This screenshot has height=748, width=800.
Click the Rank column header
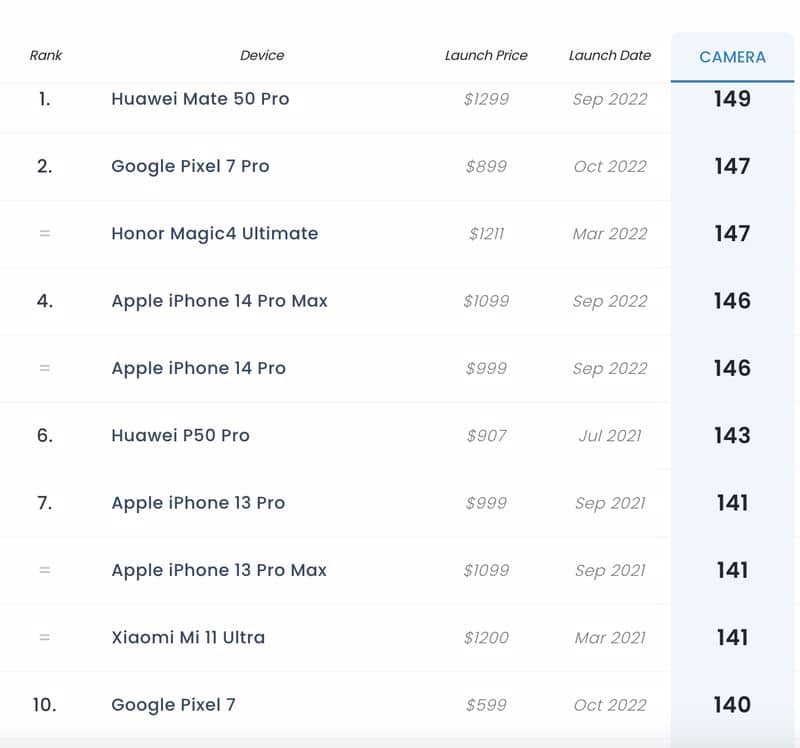pos(45,55)
